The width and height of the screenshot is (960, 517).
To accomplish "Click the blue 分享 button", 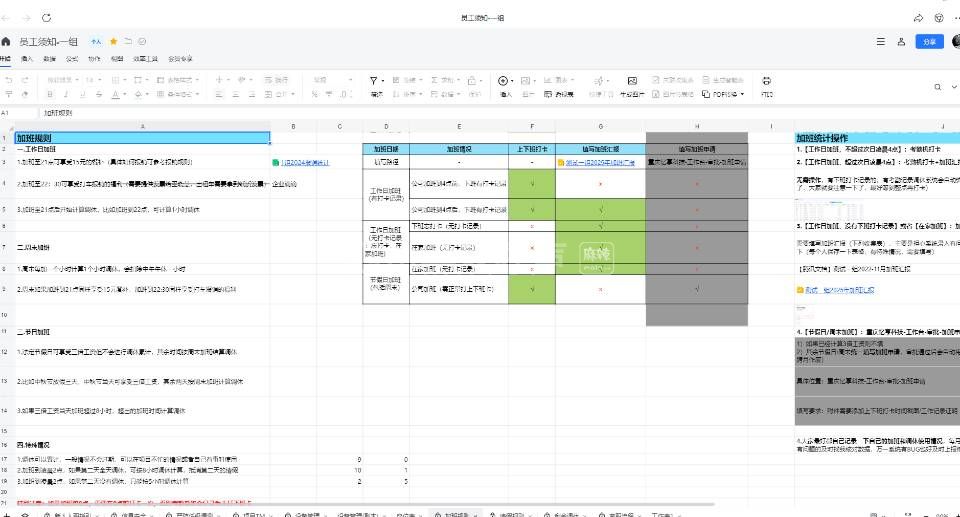I will (x=930, y=42).
